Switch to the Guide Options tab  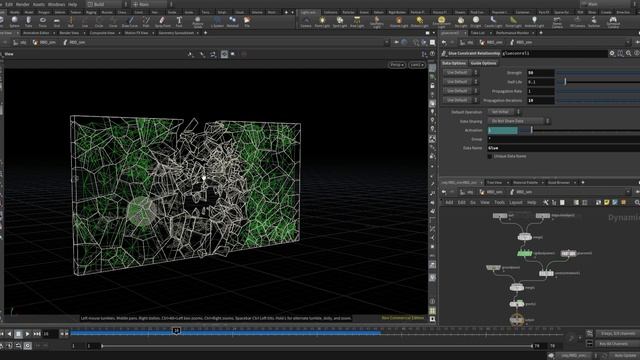[483, 63]
